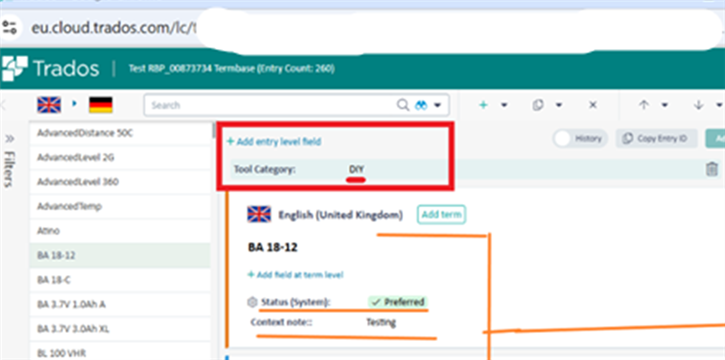Swap languages with the arrow between flags
The height and width of the screenshot is (360, 725).
tap(74, 104)
